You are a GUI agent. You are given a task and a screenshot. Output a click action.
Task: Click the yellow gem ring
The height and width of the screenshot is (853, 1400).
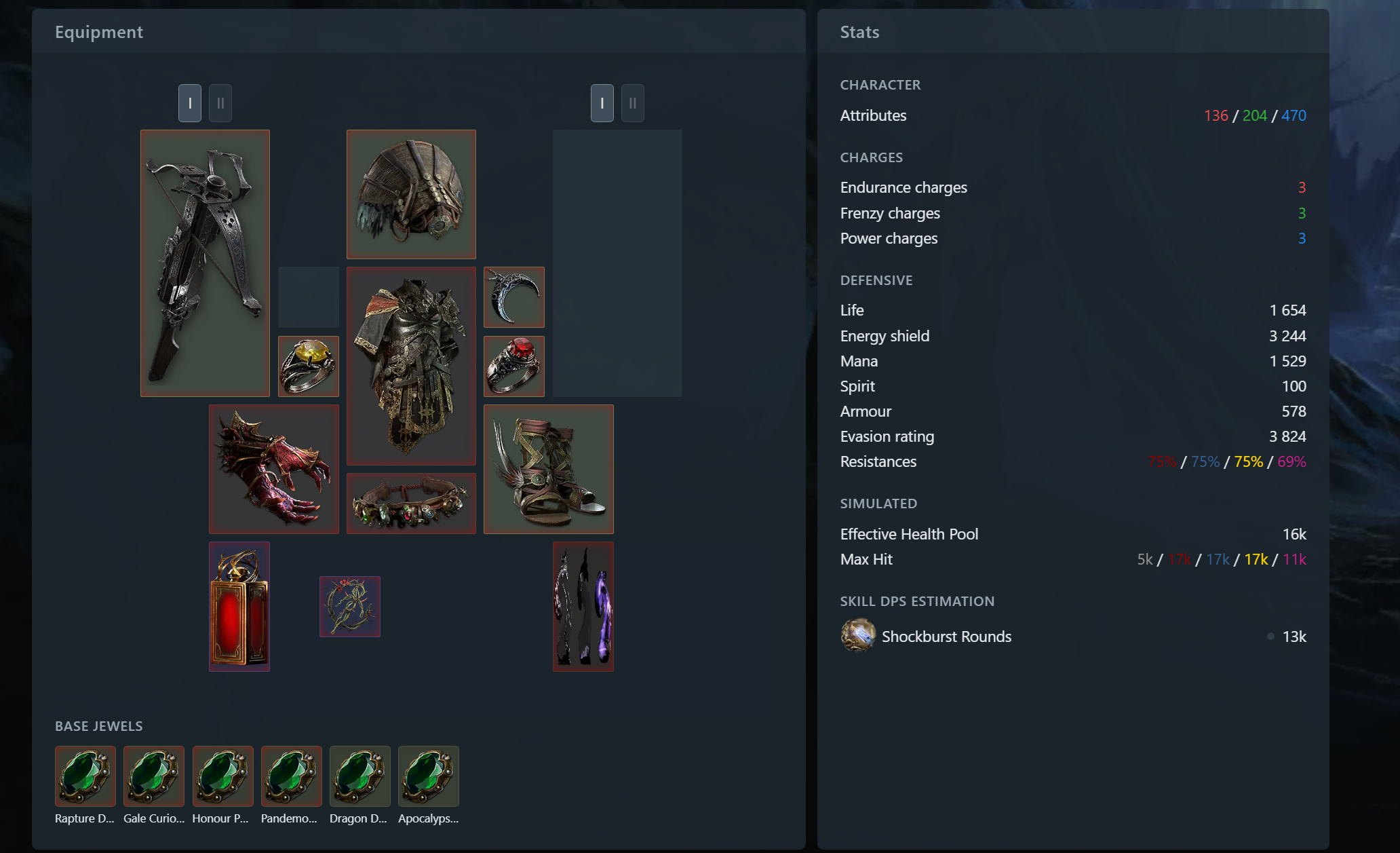click(x=309, y=366)
